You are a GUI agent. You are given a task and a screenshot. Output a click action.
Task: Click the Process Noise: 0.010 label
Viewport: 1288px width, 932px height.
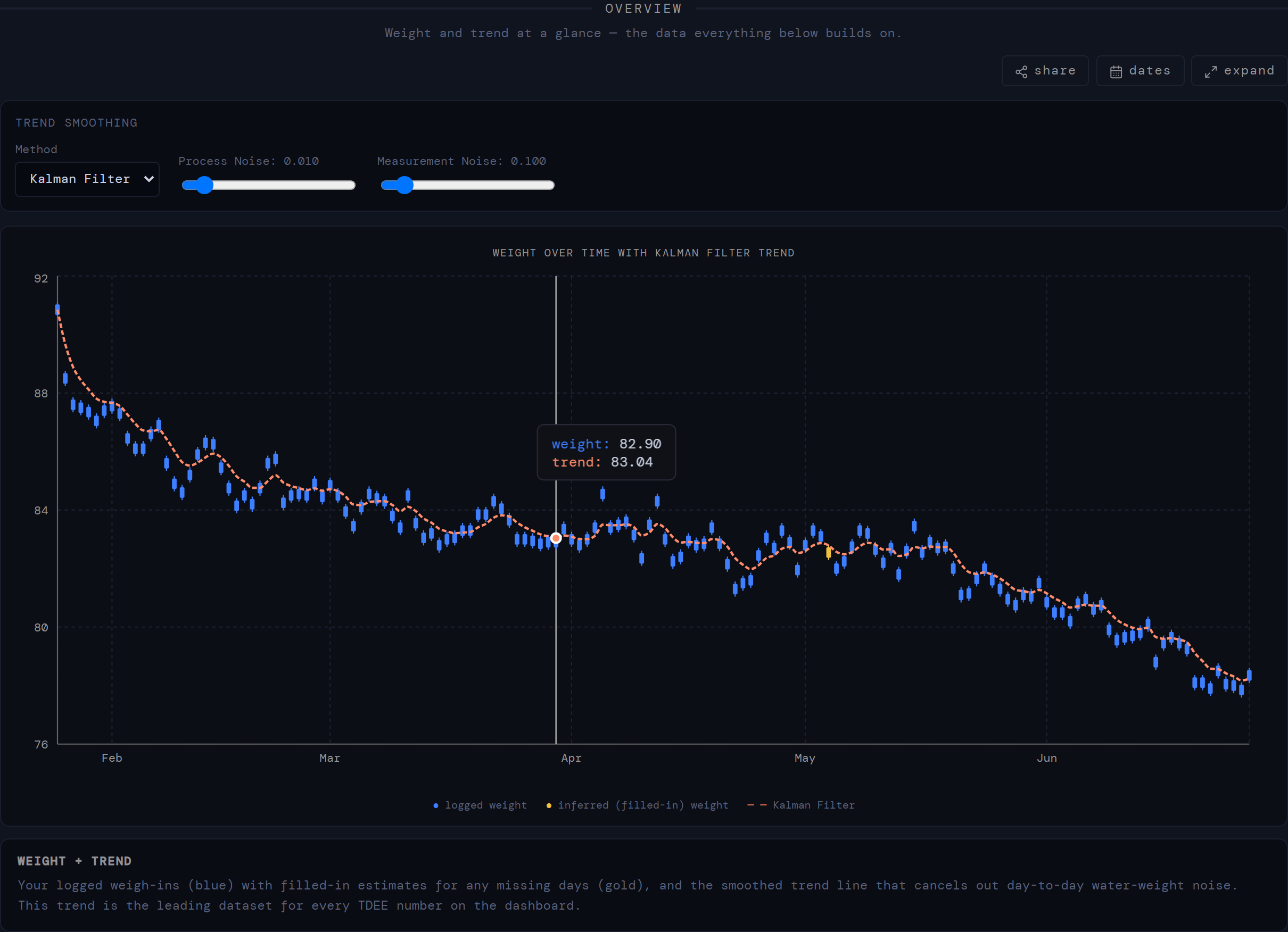click(x=249, y=161)
